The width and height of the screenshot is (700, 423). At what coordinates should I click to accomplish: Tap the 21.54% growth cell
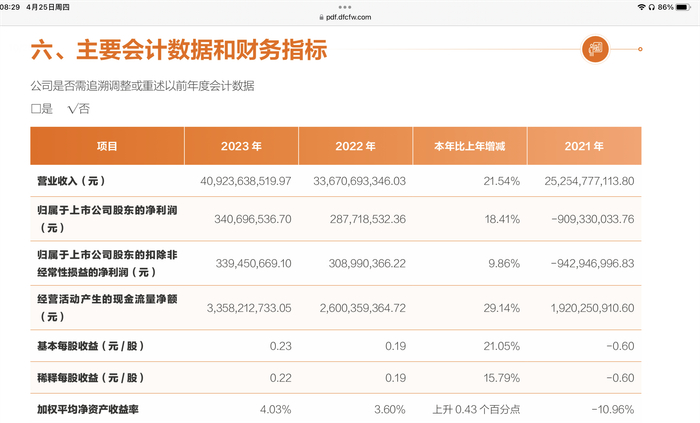click(501, 181)
